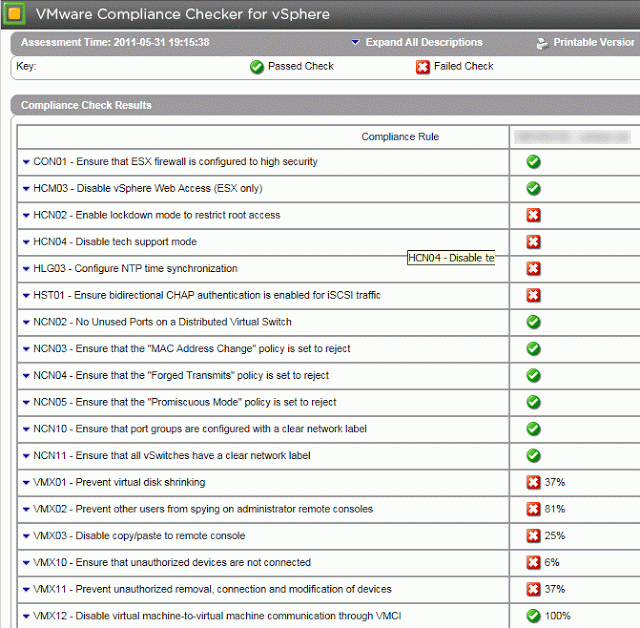Expand the HLG03 NTP rule arrow
This screenshot has width=640, height=628.
click(26, 269)
